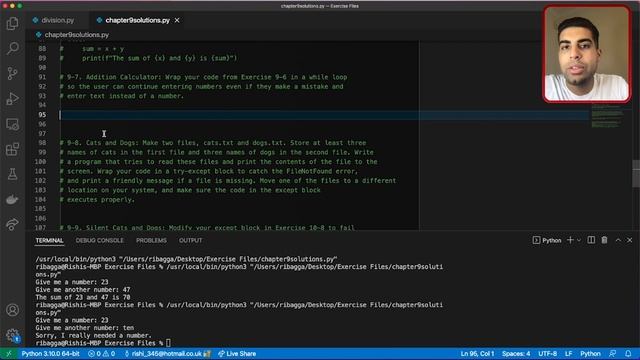The image size is (640, 360).
Task: Click the Python terminal label in panel
Action: [547, 240]
